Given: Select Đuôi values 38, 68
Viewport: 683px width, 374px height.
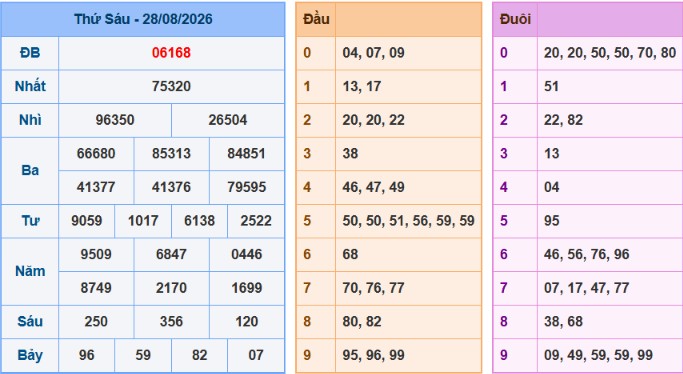Looking at the screenshot, I should 563,321.
